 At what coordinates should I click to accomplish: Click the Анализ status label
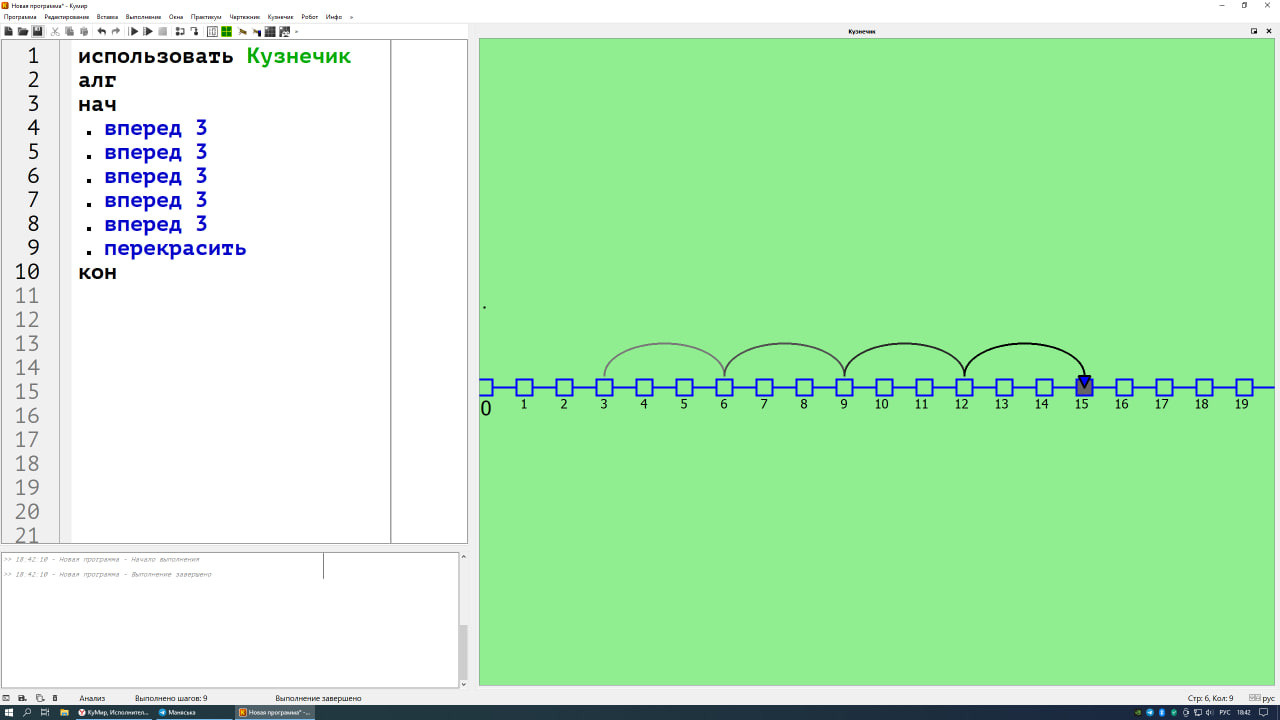[x=92, y=698]
